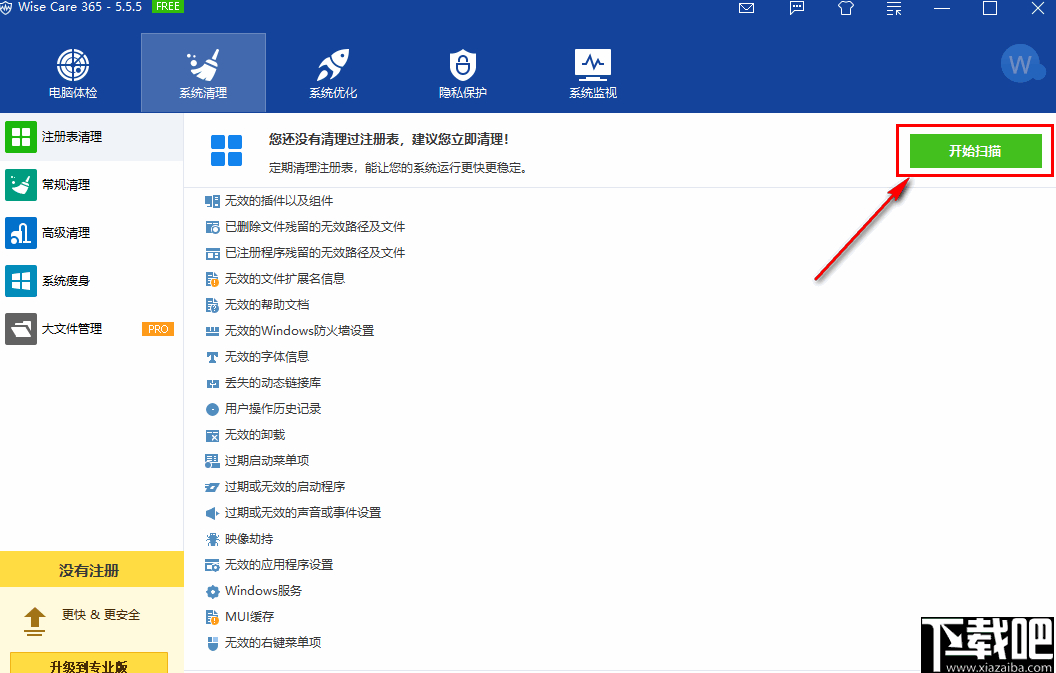Click the text 无效的应用程序设置
The image size is (1056, 673).
tap(279, 565)
